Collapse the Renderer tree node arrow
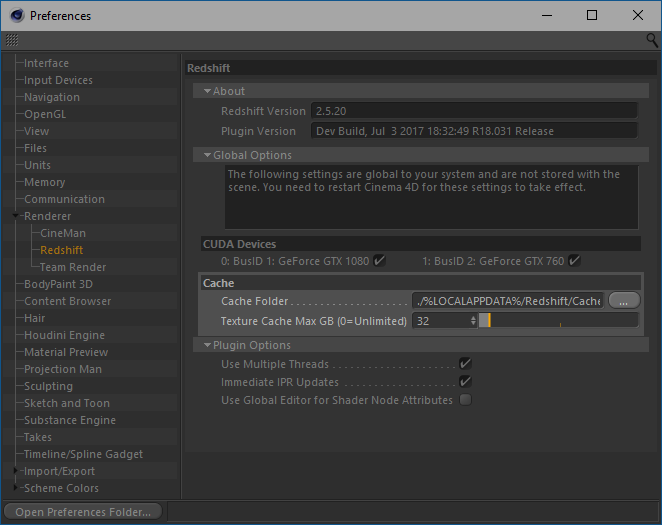This screenshot has height=525, width=662. coord(16,216)
